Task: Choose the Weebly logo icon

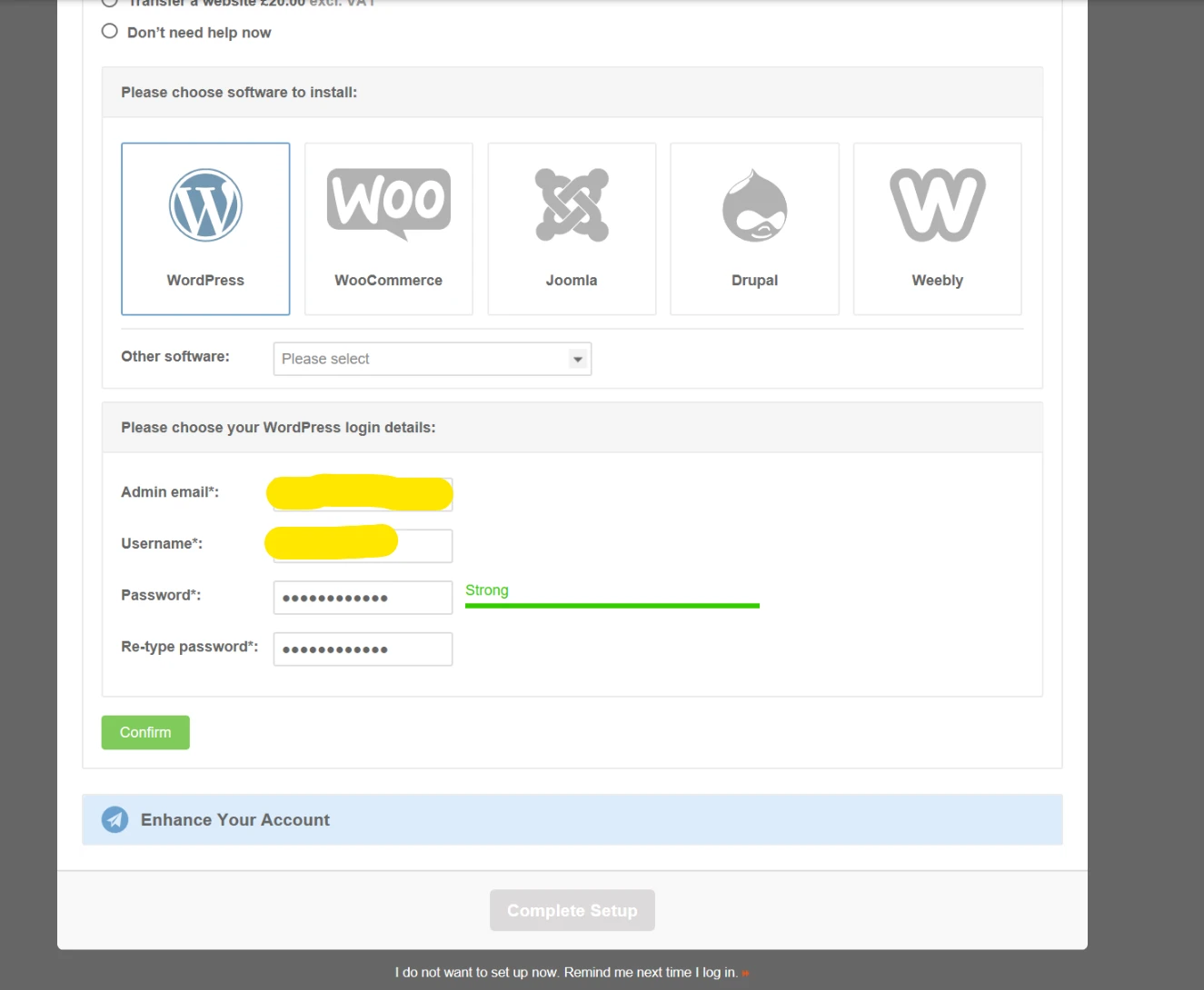Action: pos(938,205)
